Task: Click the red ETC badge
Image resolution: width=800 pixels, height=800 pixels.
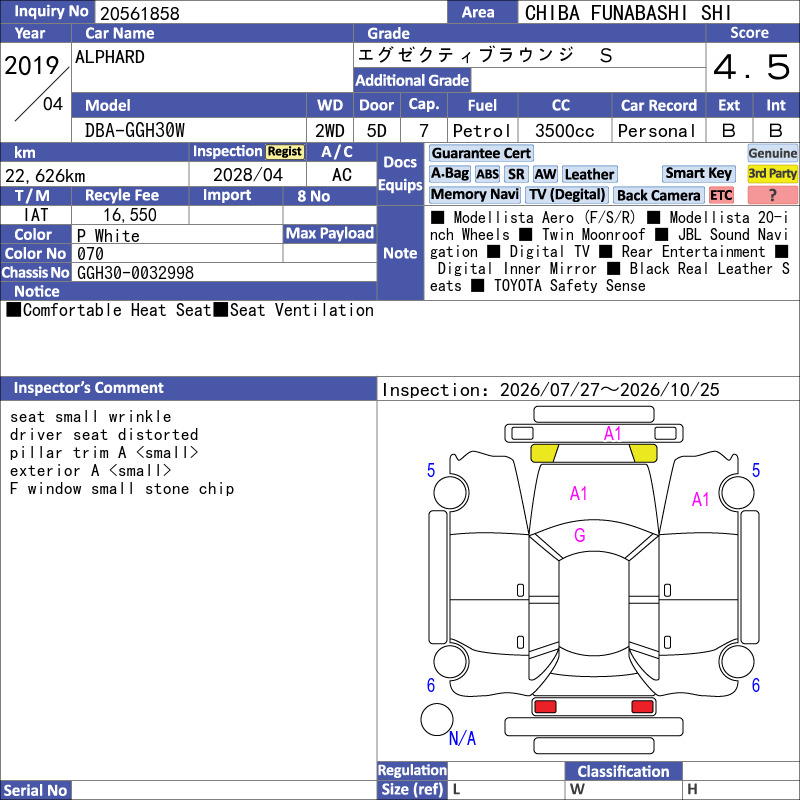Action: pos(721,195)
